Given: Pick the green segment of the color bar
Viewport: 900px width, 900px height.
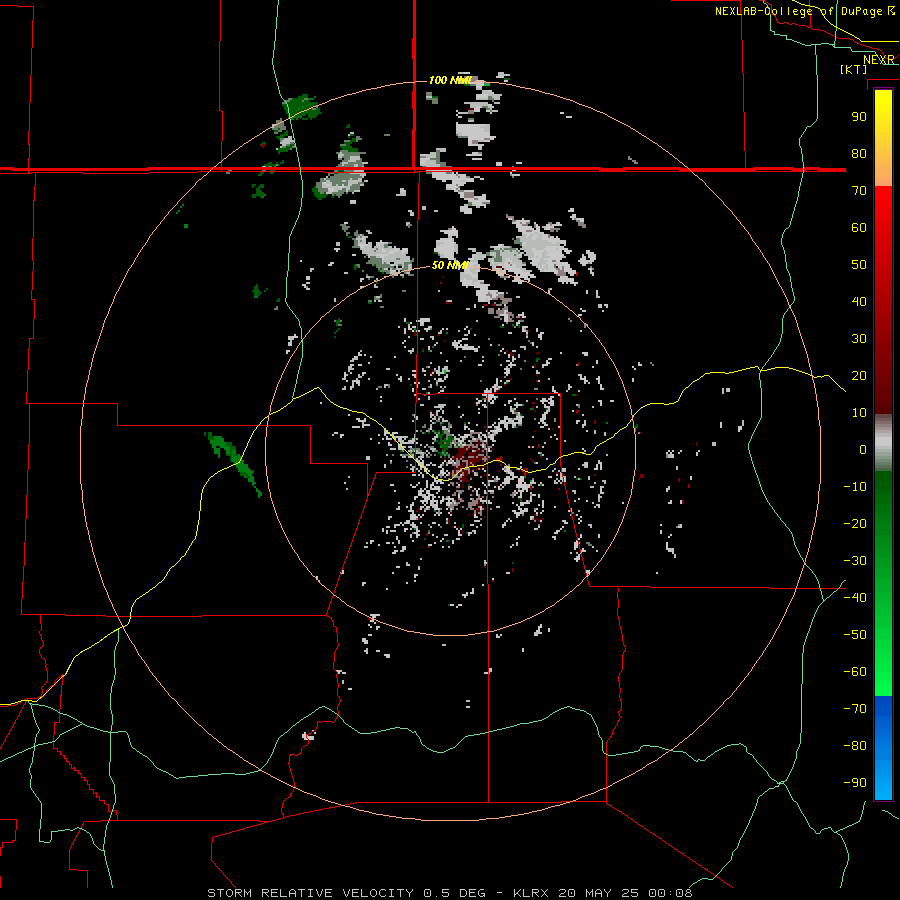Looking at the screenshot, I should [x=883, y=584].
